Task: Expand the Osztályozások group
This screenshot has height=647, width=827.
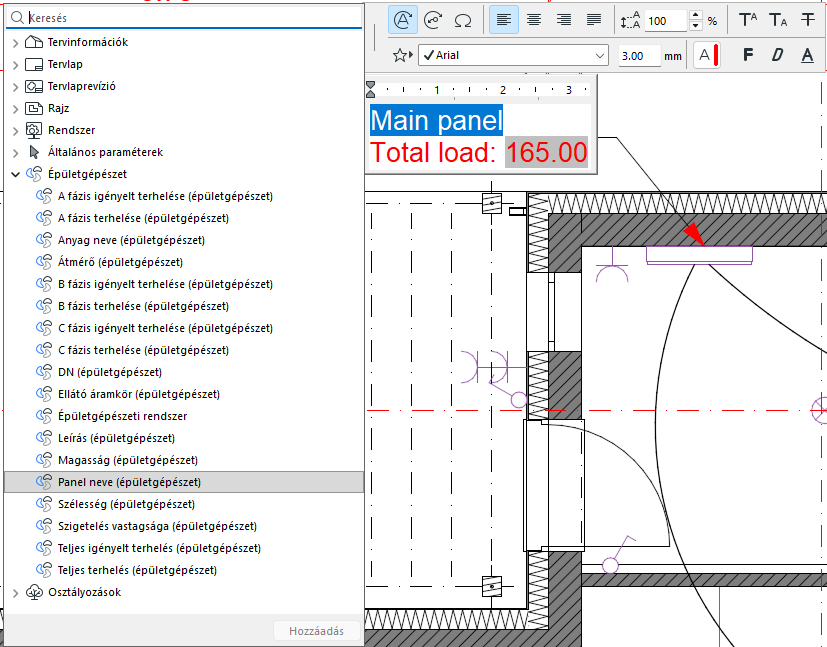Action: 15,593
